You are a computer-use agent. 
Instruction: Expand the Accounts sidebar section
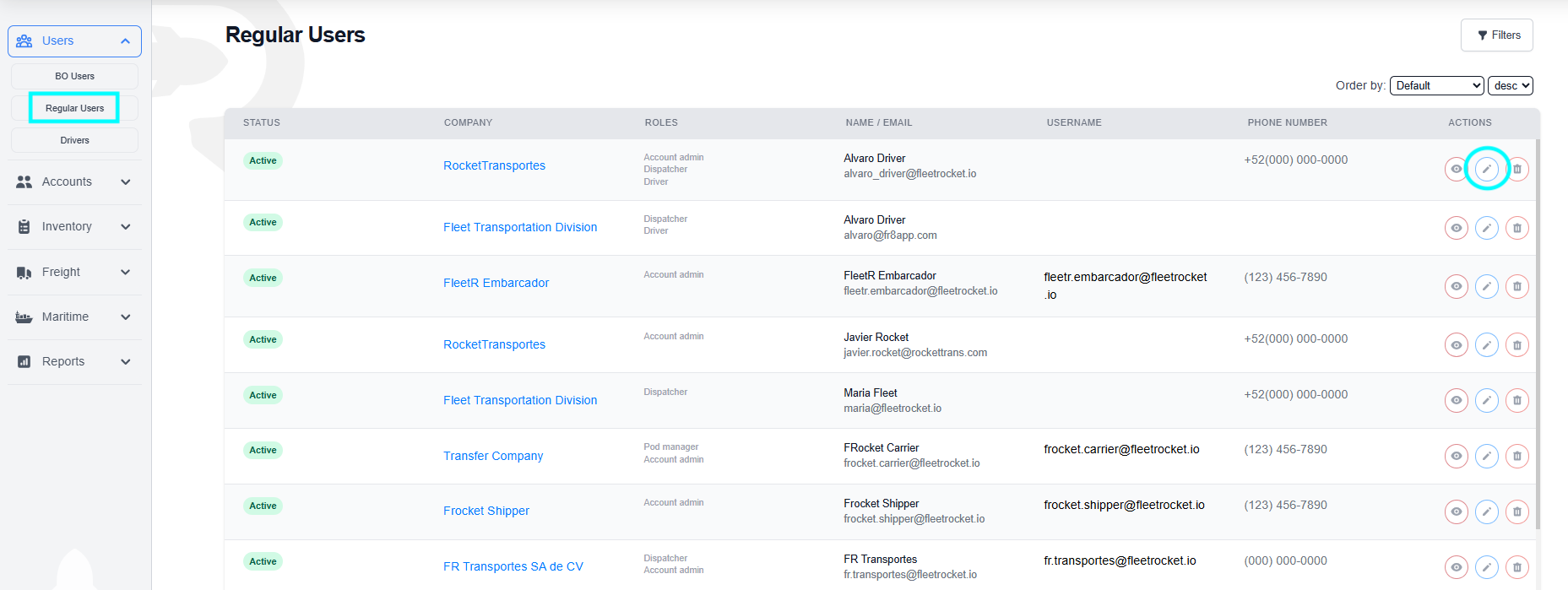[74, 181]
